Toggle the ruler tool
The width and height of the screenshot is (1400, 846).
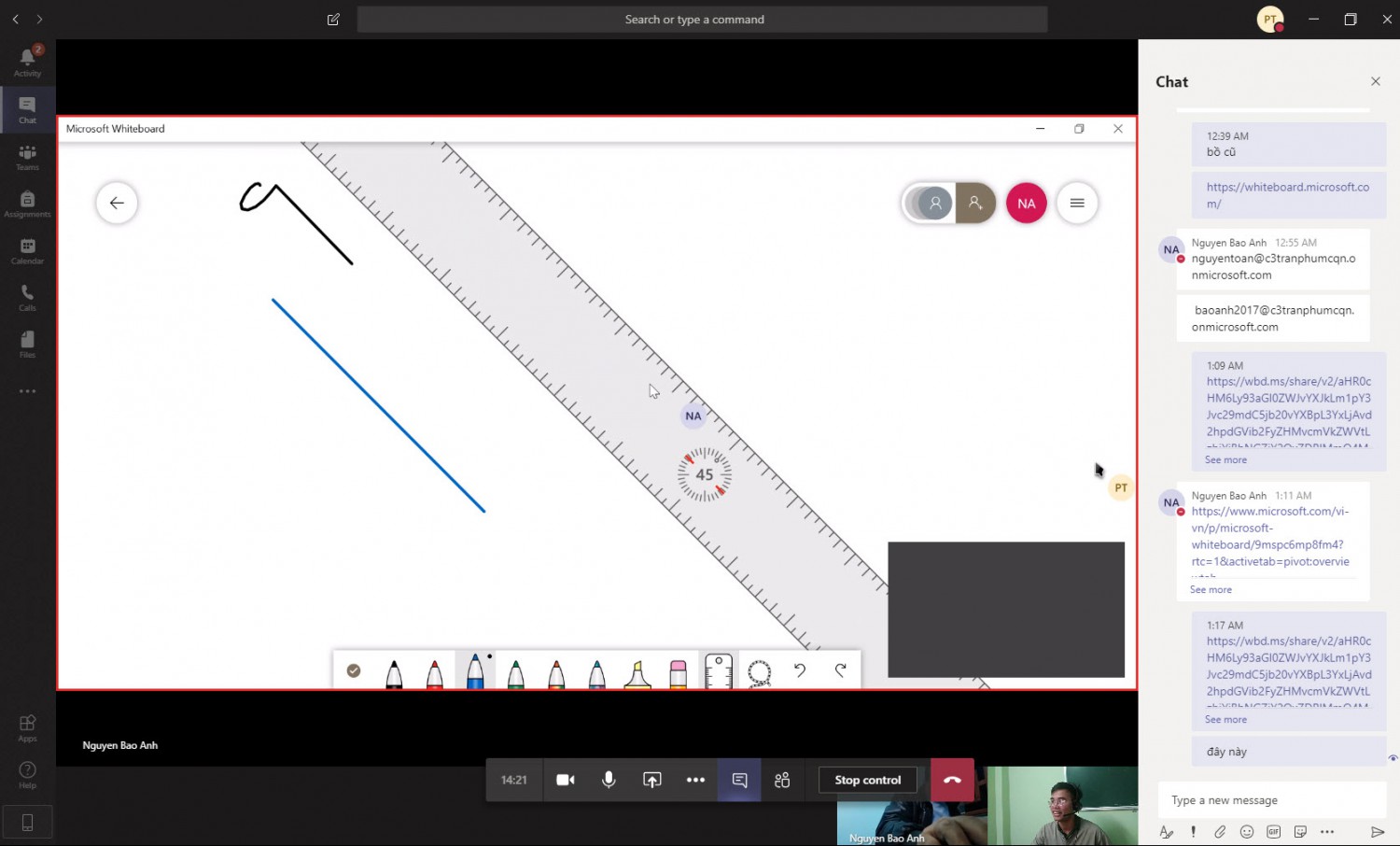[x=719, y=671]
